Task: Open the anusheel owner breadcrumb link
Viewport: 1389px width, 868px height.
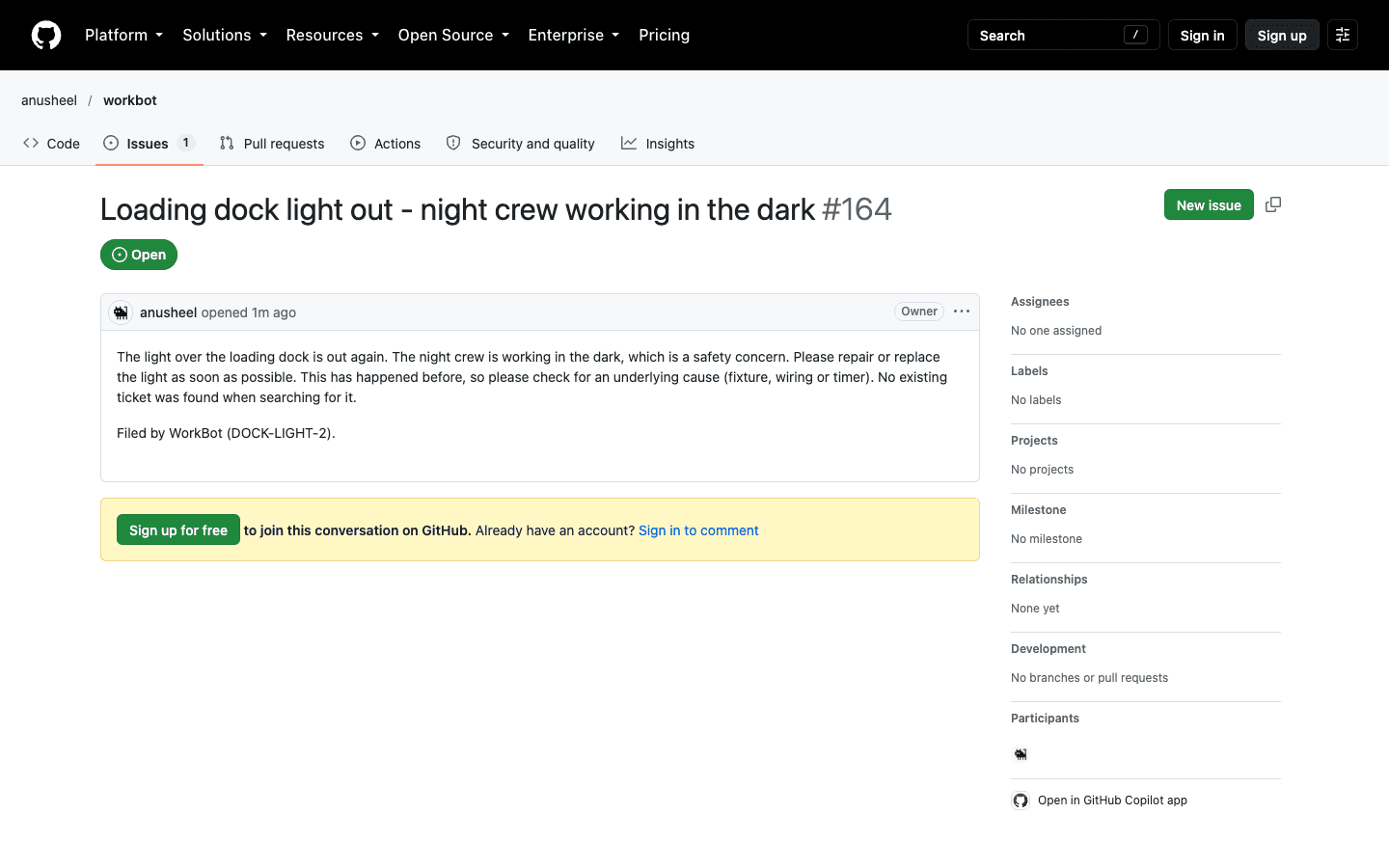Action: (x=49, y=100)
